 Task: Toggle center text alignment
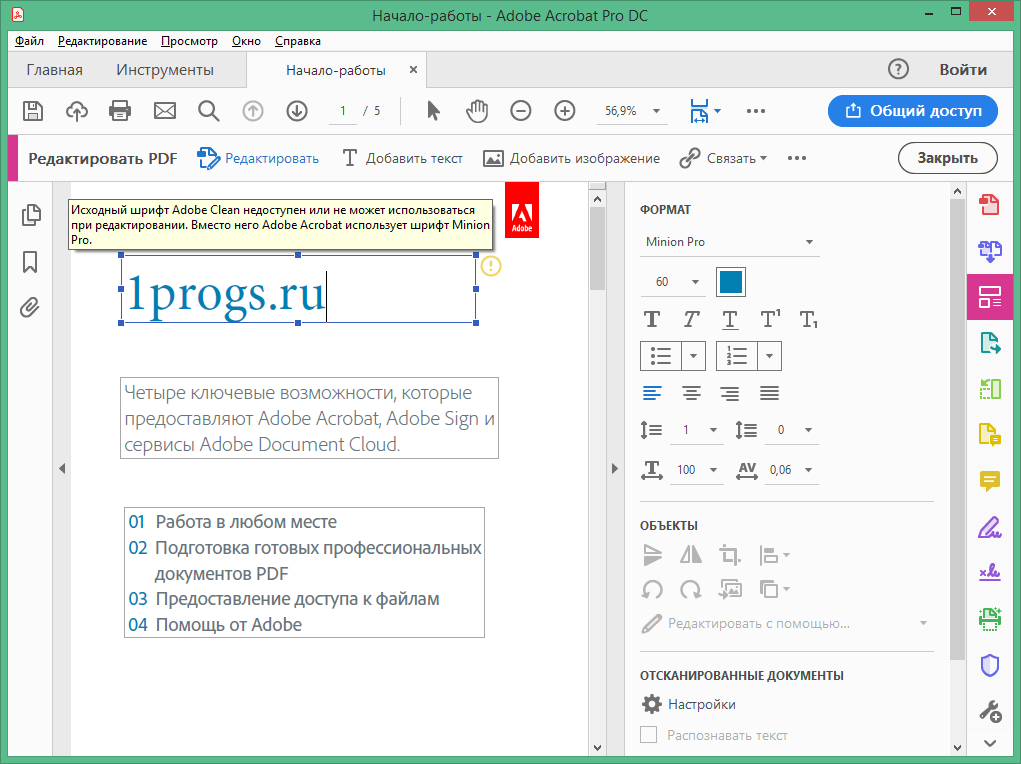click(691, 393)
